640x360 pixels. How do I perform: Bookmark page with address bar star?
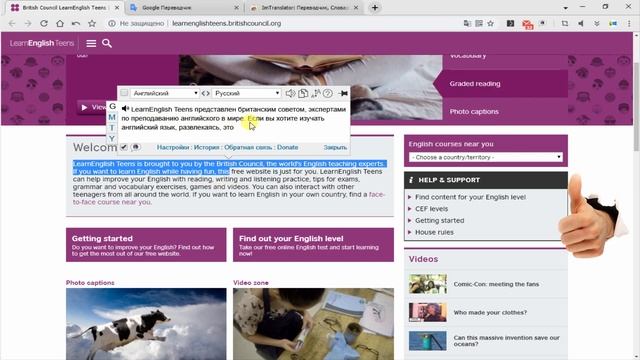tap(491, 24)
